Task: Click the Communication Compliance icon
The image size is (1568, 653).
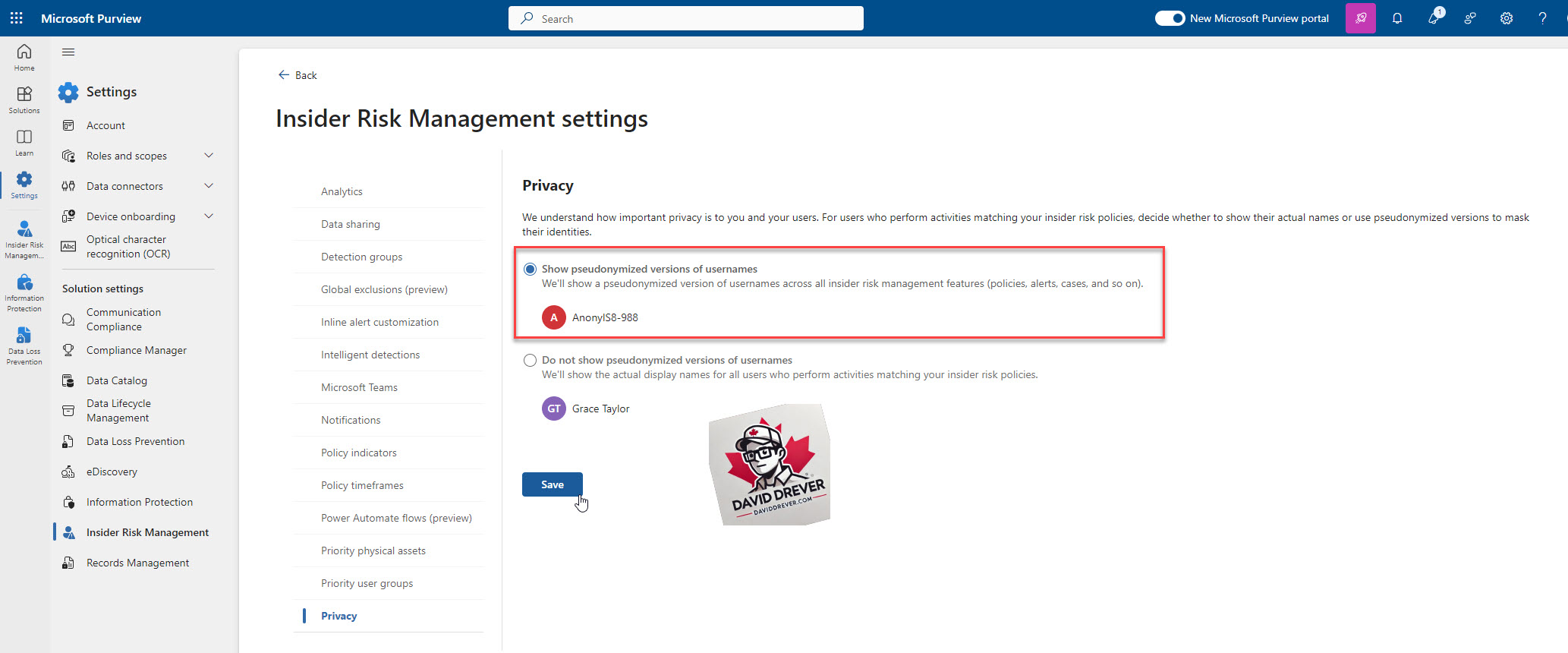Action: [68, 320]
